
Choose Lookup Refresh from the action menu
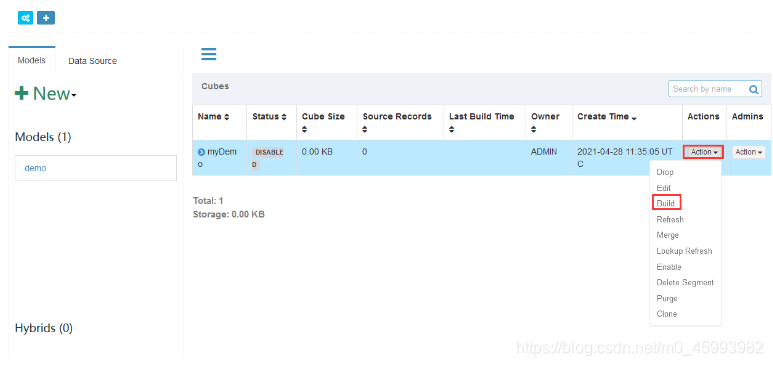(x=684, y=251)
